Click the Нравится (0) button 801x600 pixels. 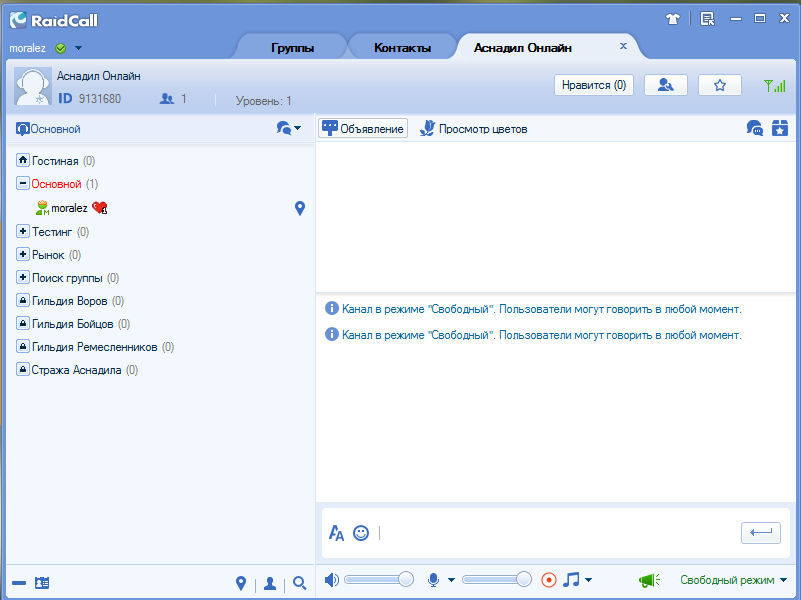coord(594,85)
